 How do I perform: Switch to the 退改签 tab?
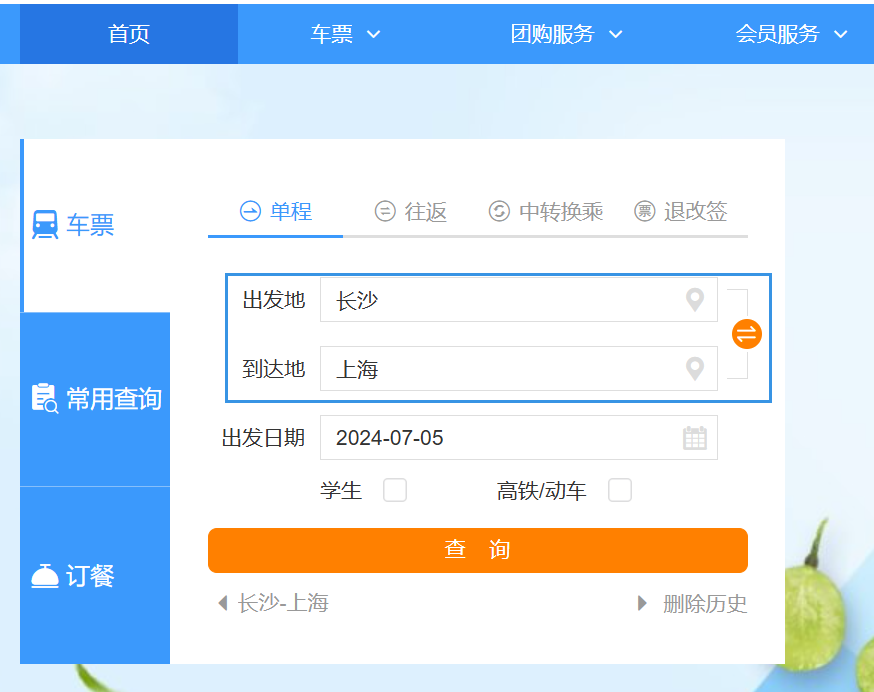coord(681,212)
